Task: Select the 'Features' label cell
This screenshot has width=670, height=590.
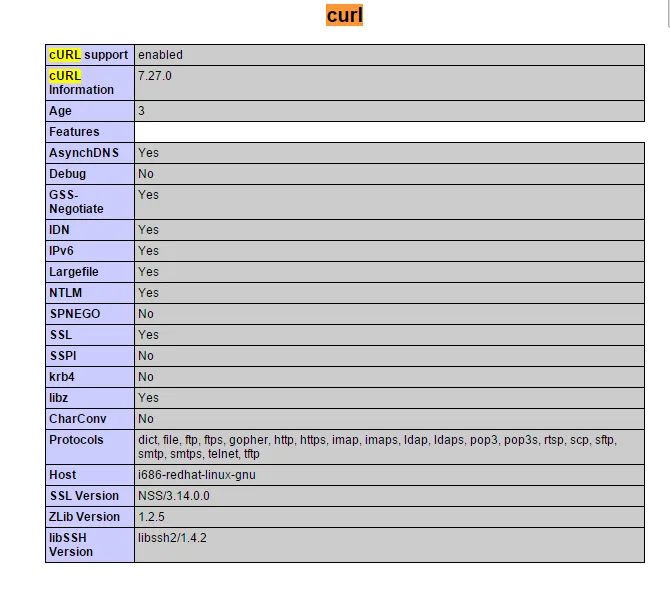Action: tap(90, 132)
